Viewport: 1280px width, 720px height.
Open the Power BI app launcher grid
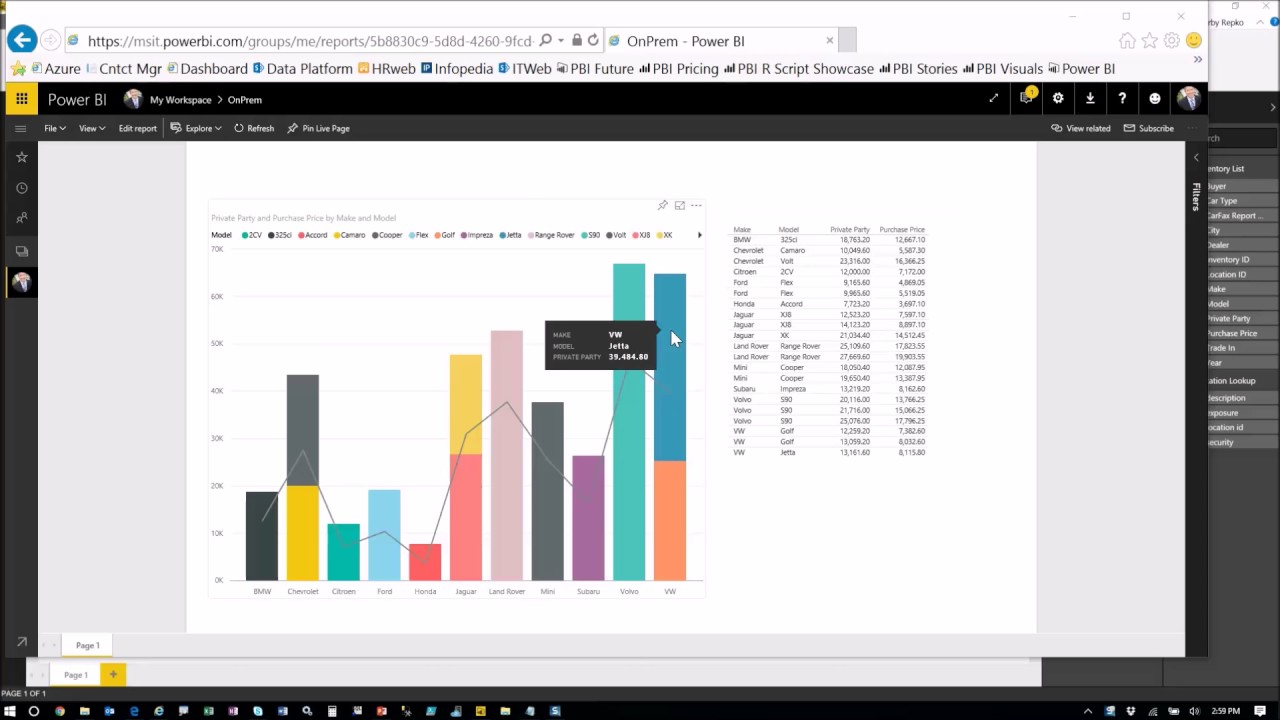coord(21,99)
